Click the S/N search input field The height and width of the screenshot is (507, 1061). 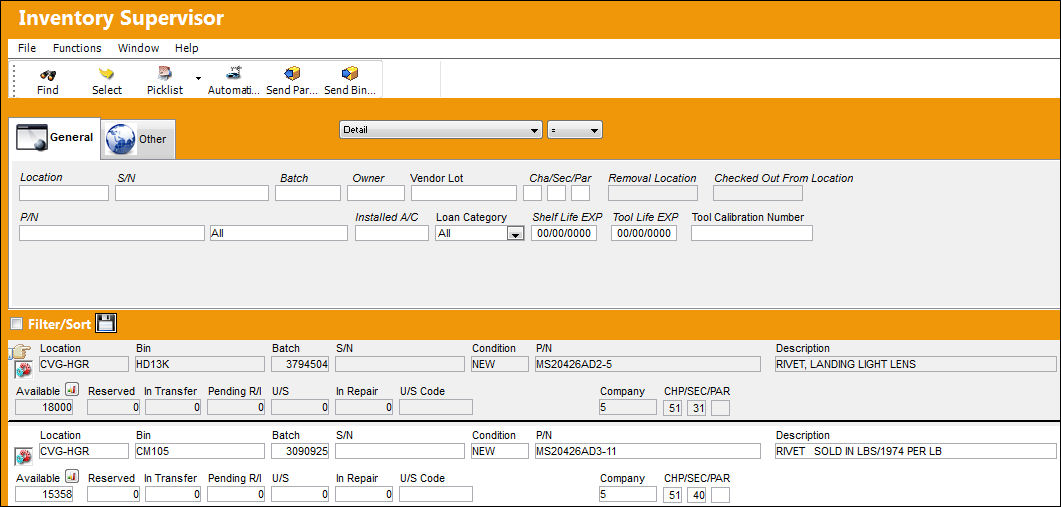pyautogui.click(x=191, y=193)
